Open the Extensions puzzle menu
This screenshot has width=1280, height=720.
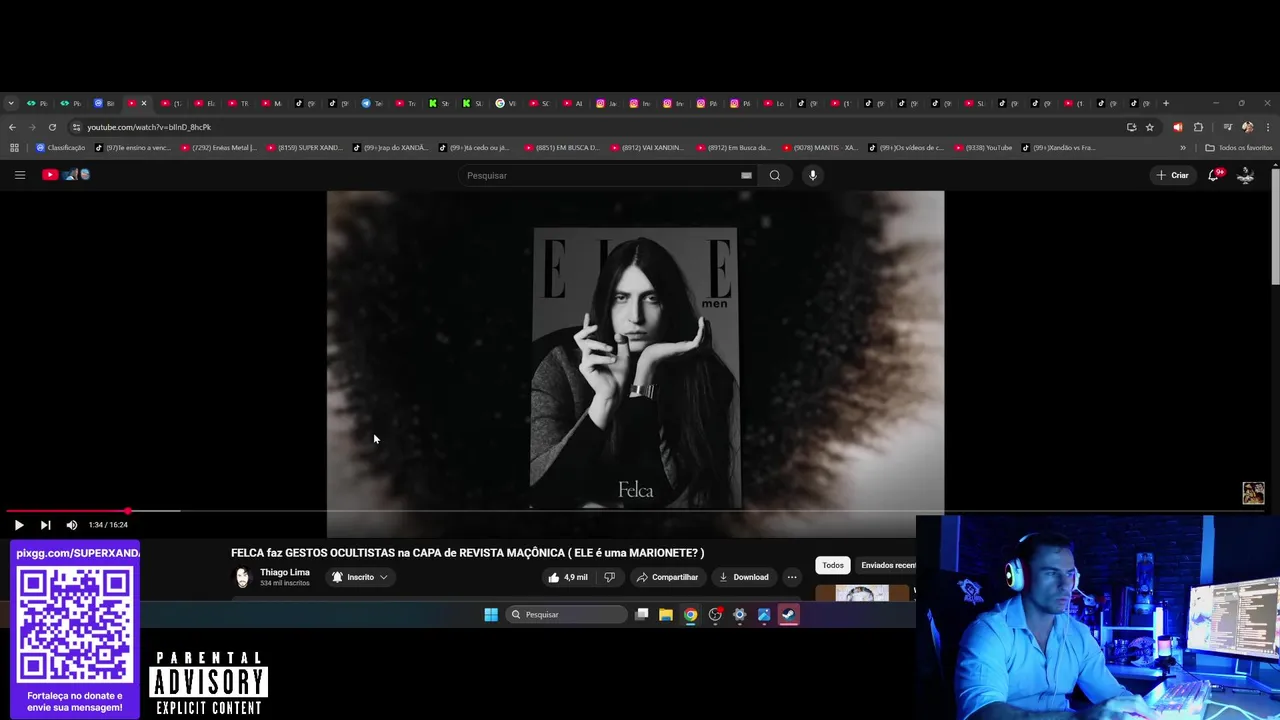coord(1198,127)
